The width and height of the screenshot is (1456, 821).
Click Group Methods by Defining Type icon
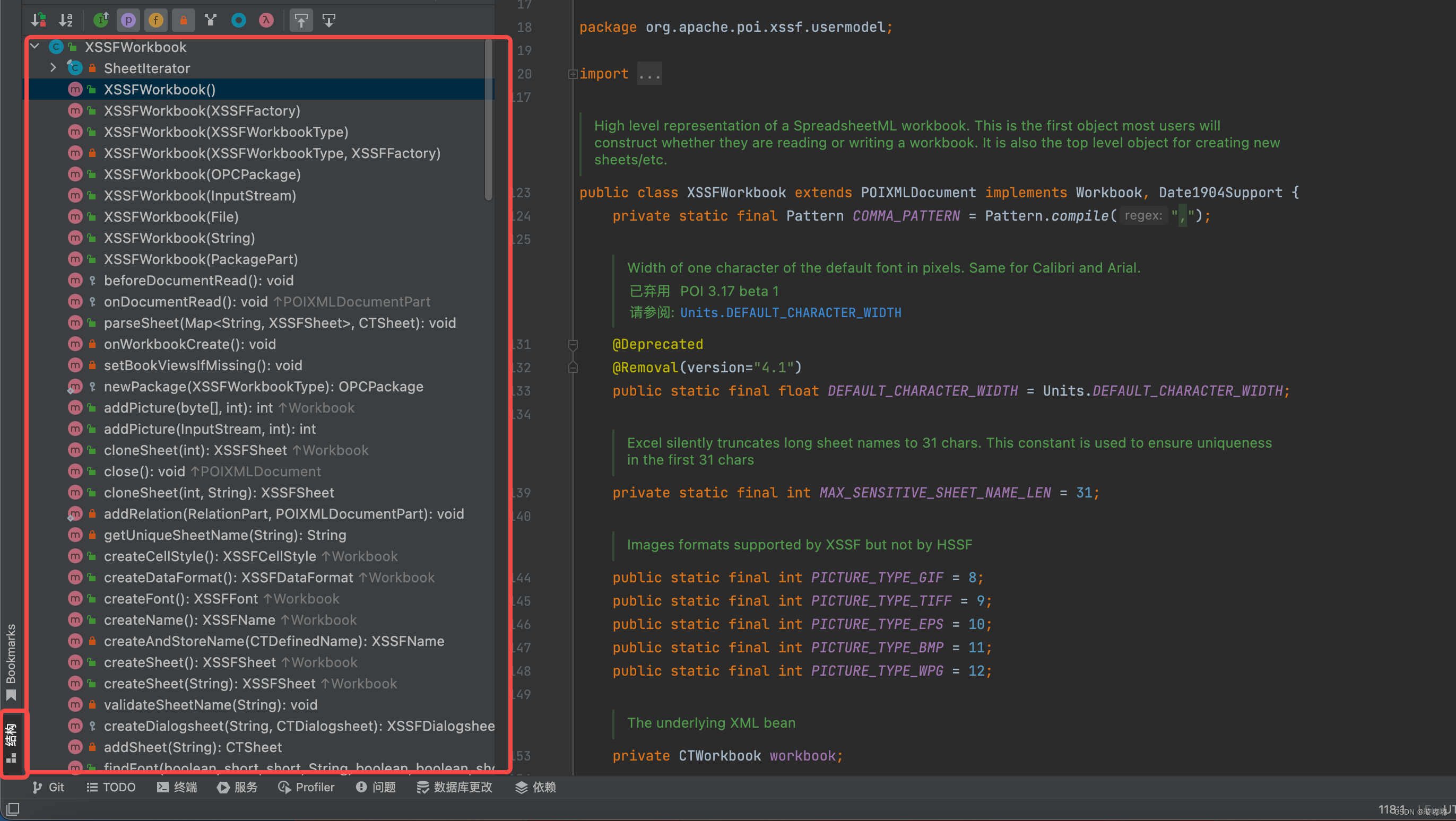pos(101,20)
